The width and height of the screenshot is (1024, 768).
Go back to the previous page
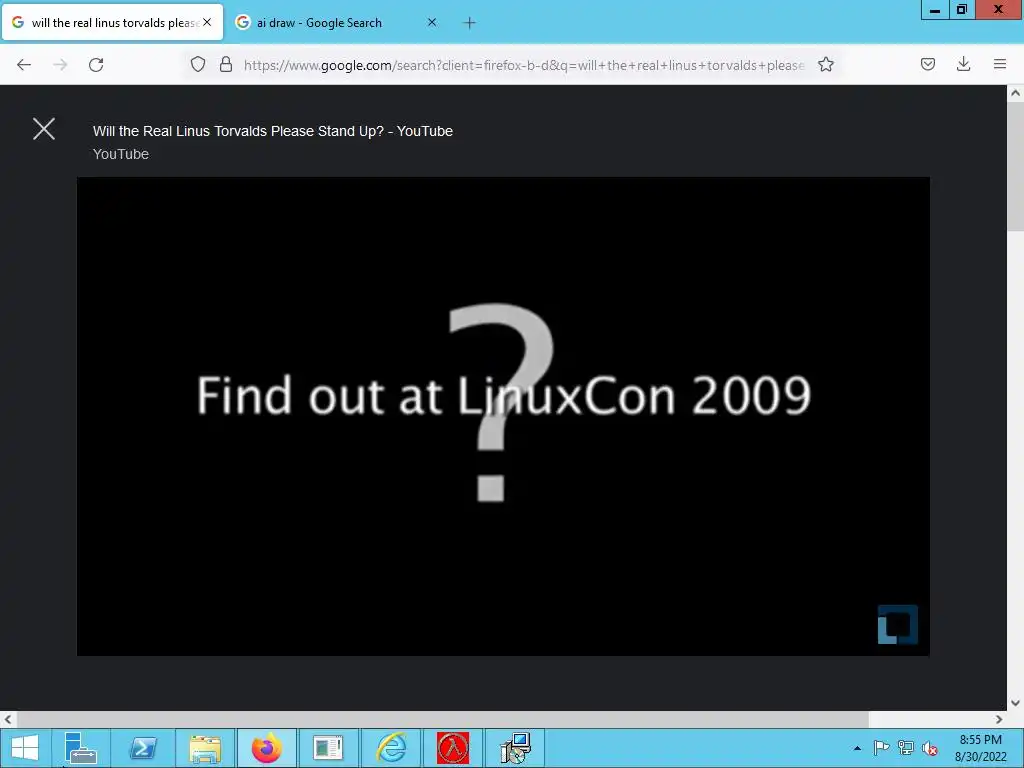click(24, 65)
